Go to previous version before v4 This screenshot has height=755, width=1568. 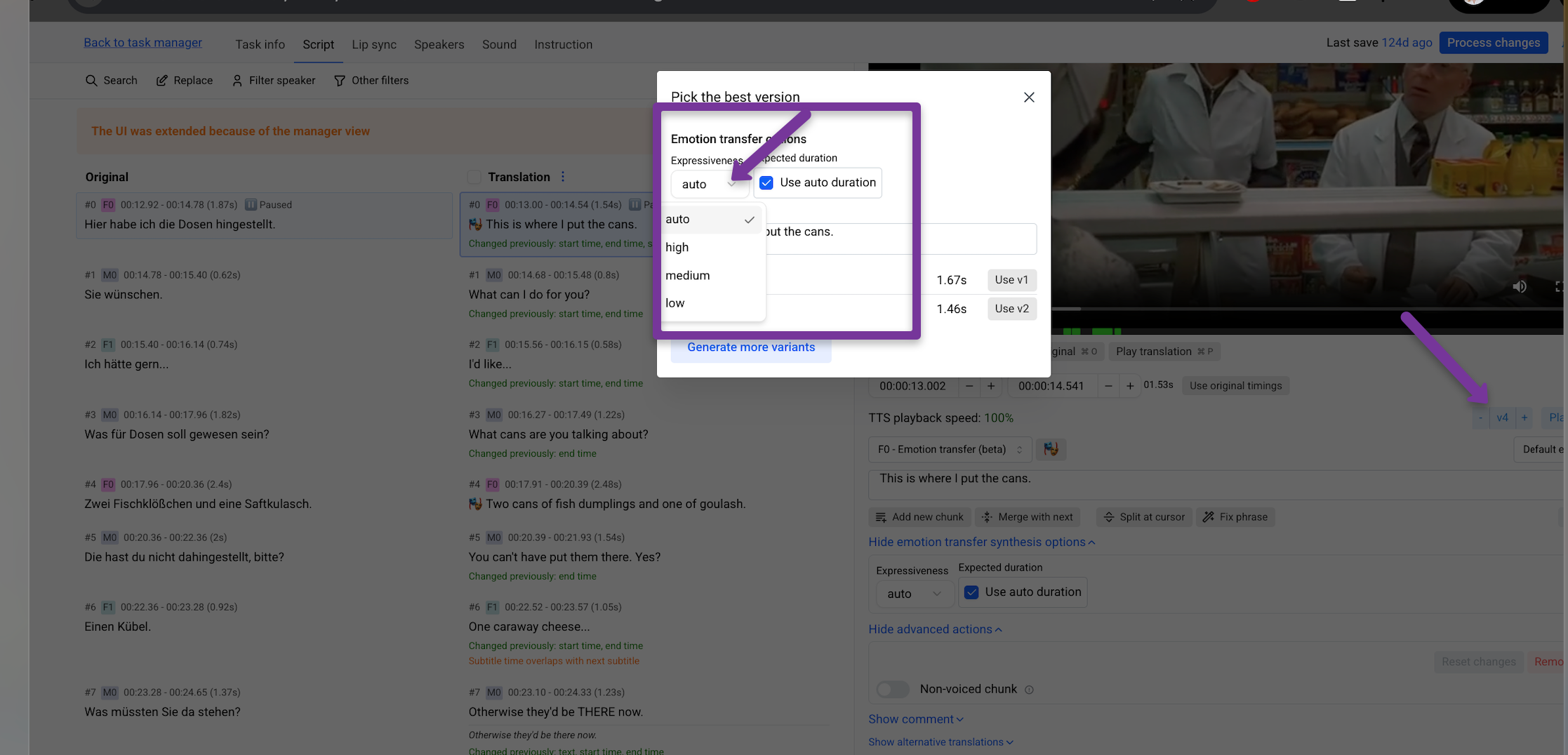point(1481,417)
